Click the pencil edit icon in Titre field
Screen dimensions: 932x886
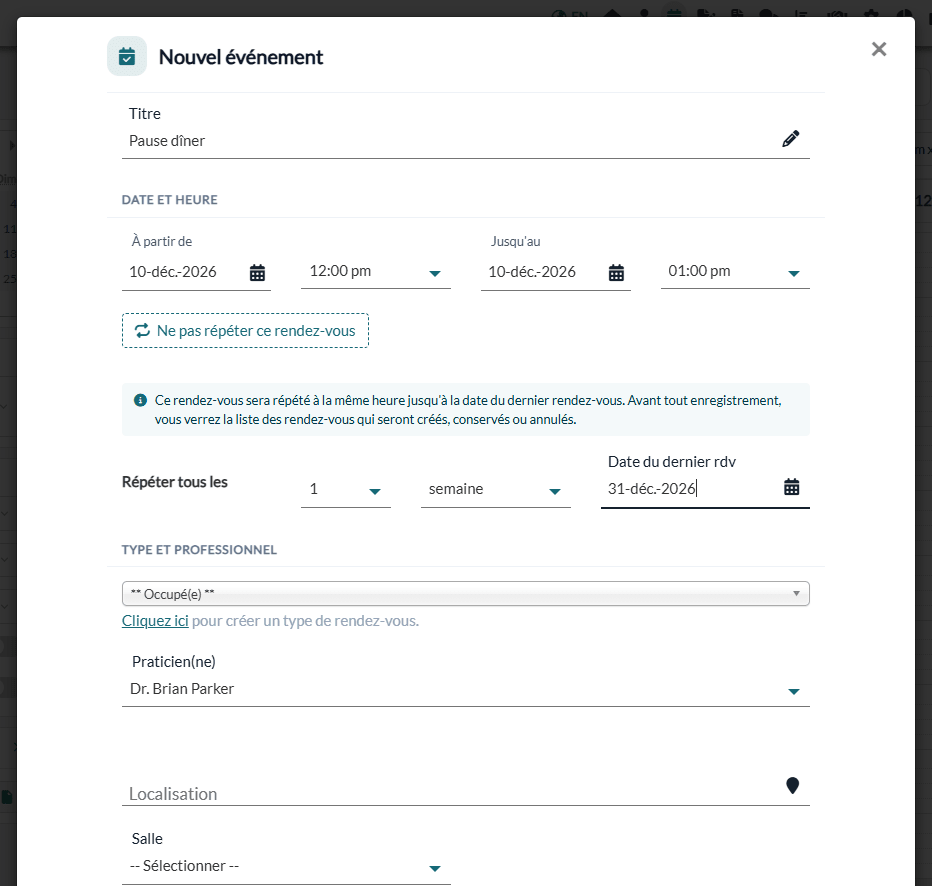[x=790, y=139]
